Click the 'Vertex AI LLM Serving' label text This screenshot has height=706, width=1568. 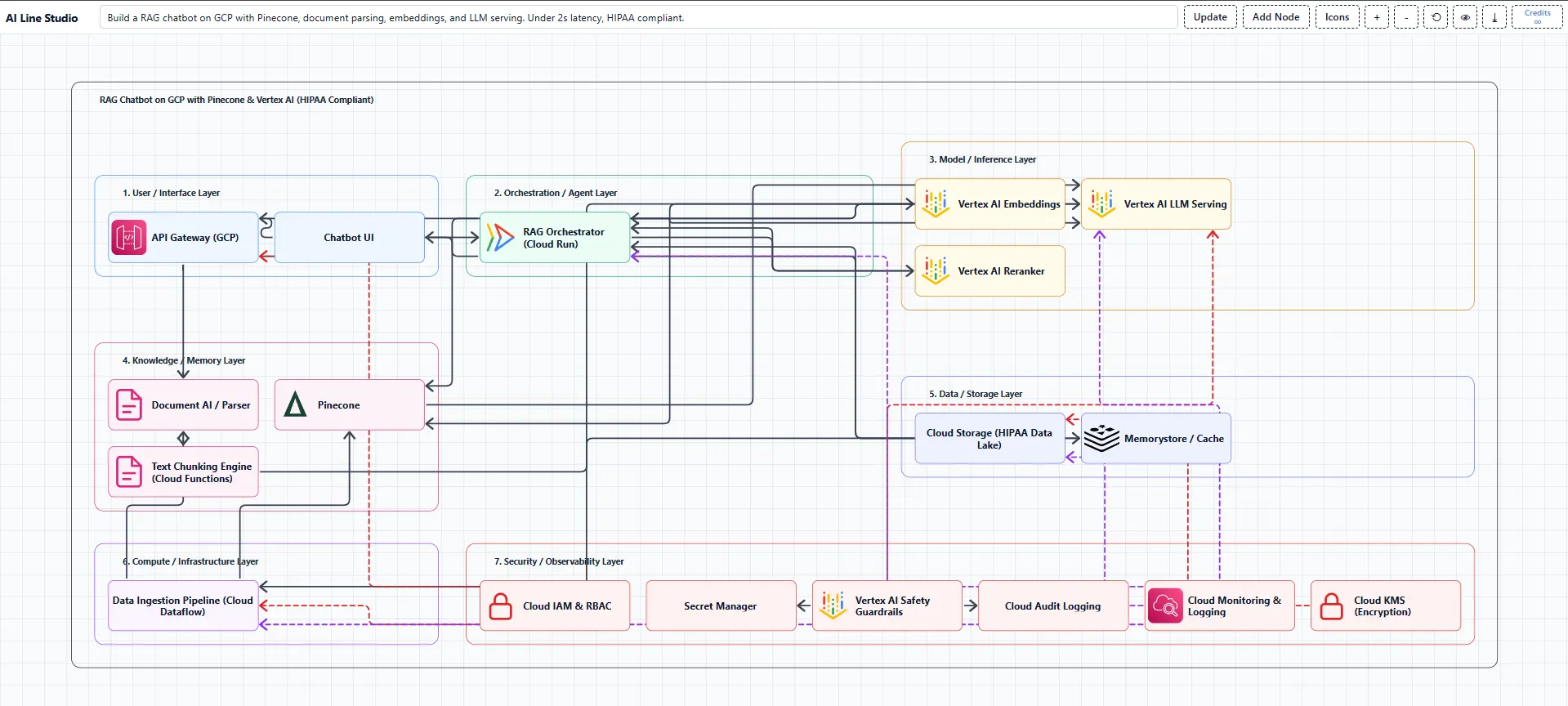1175,204
